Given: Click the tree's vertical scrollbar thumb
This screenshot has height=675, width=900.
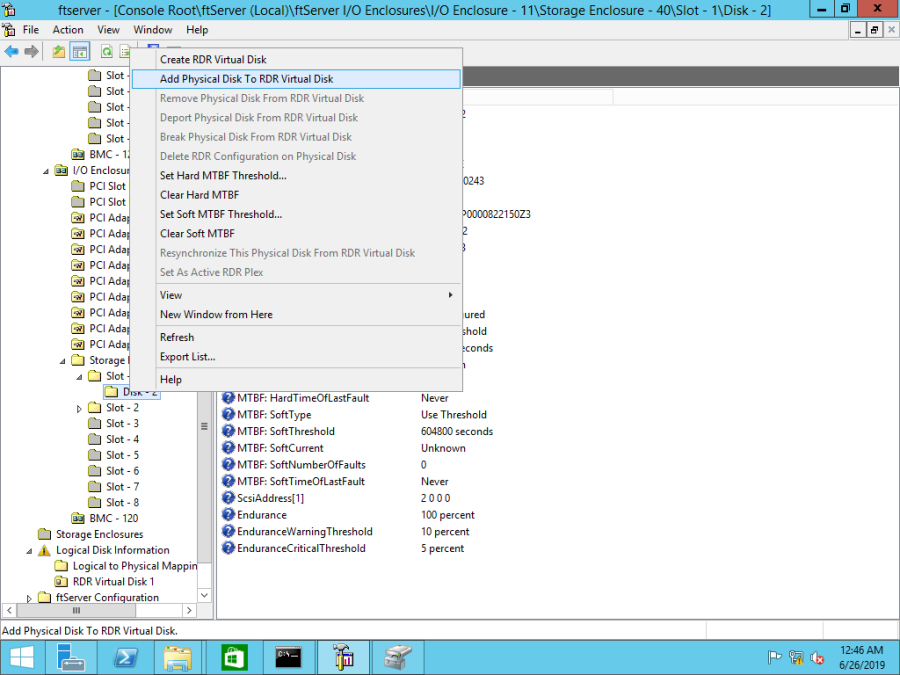Looking at the screenshot, I should (x=204, y=426).
